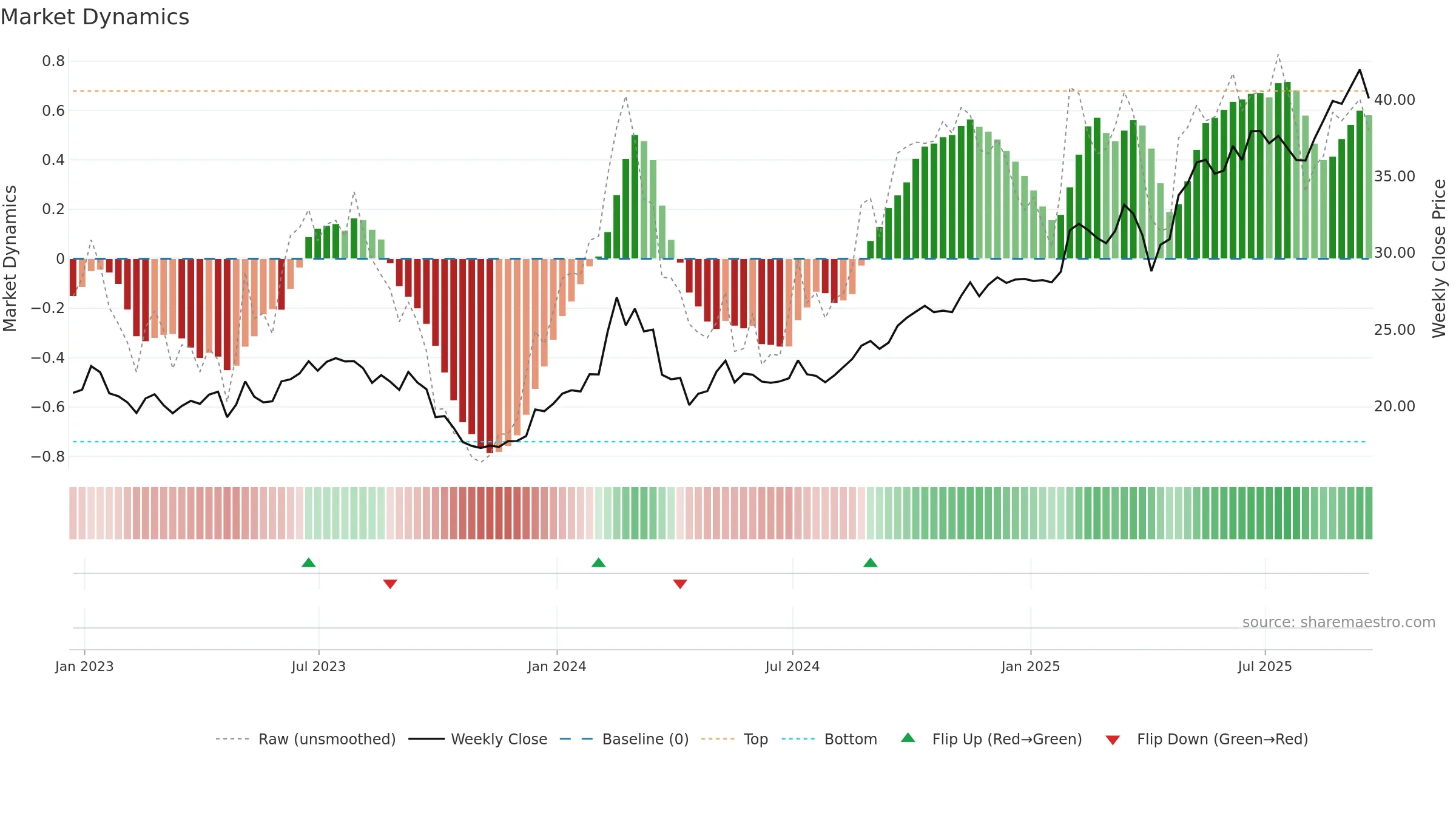Click the red flip-down triangle after Jul 2023
1456x819 pixels.
390,584
